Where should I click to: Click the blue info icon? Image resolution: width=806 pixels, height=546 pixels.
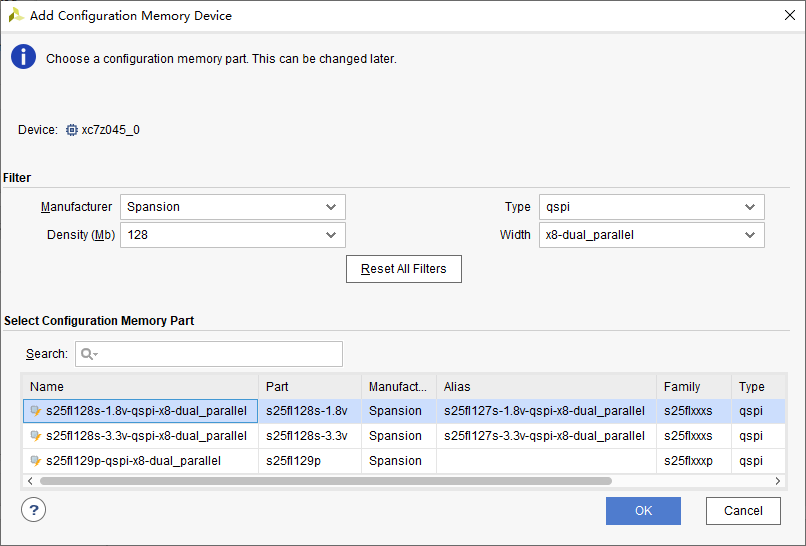pos(24,57)
